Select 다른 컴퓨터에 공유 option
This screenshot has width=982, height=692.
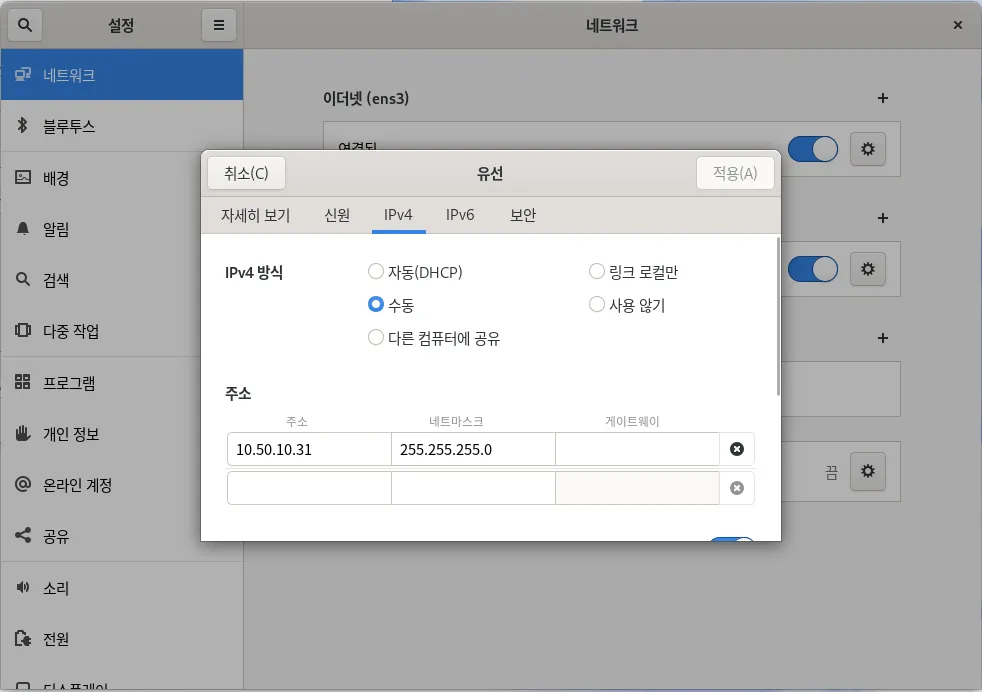[376, 338]
